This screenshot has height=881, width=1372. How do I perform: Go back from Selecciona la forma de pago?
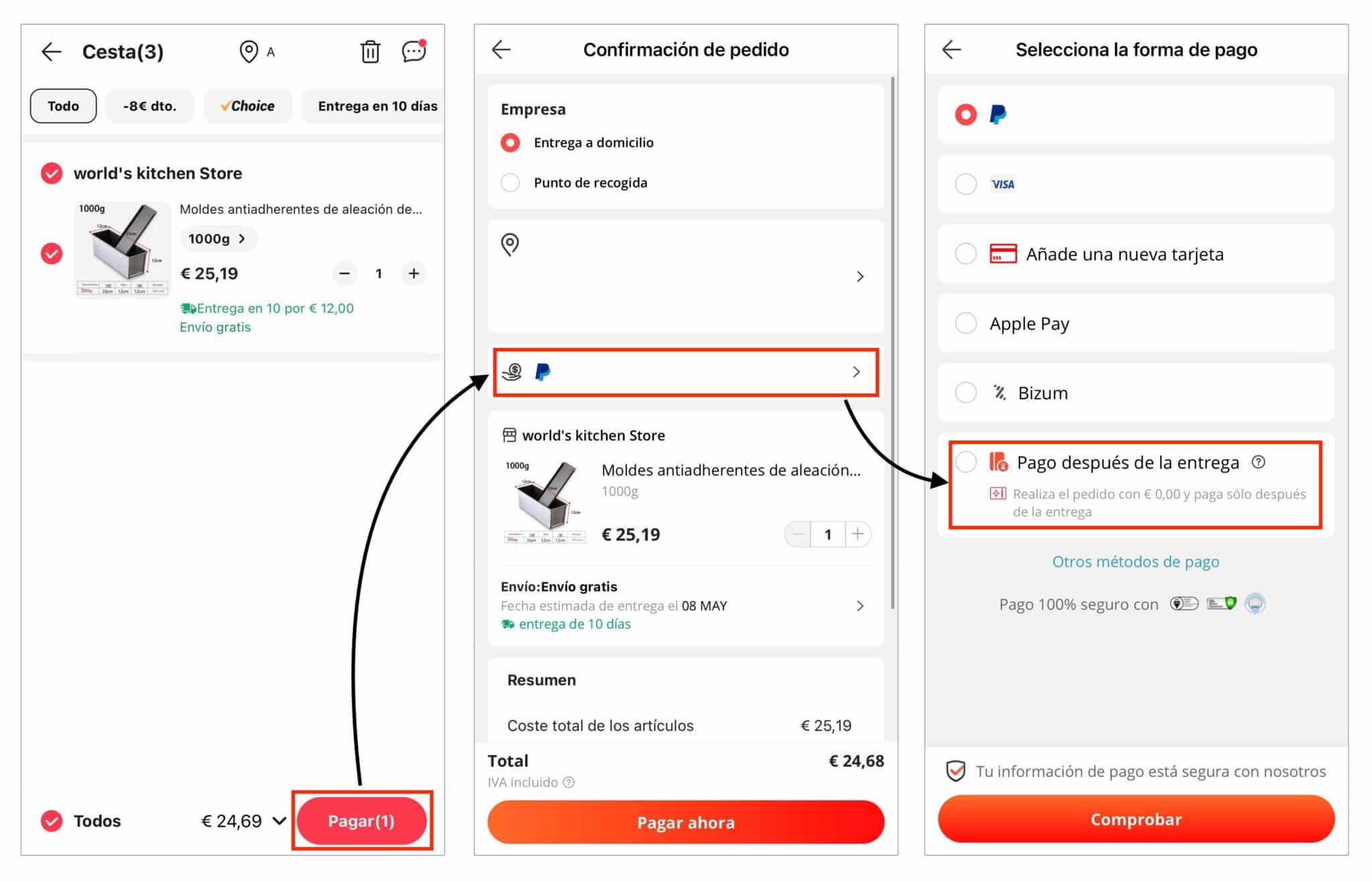[x=951, y=50]
